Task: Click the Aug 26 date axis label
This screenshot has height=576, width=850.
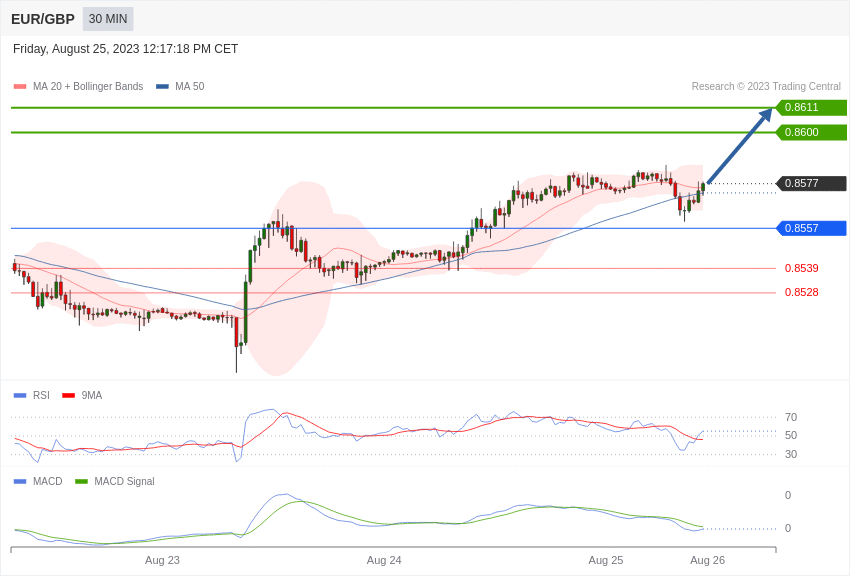Action: coord(707,560)
